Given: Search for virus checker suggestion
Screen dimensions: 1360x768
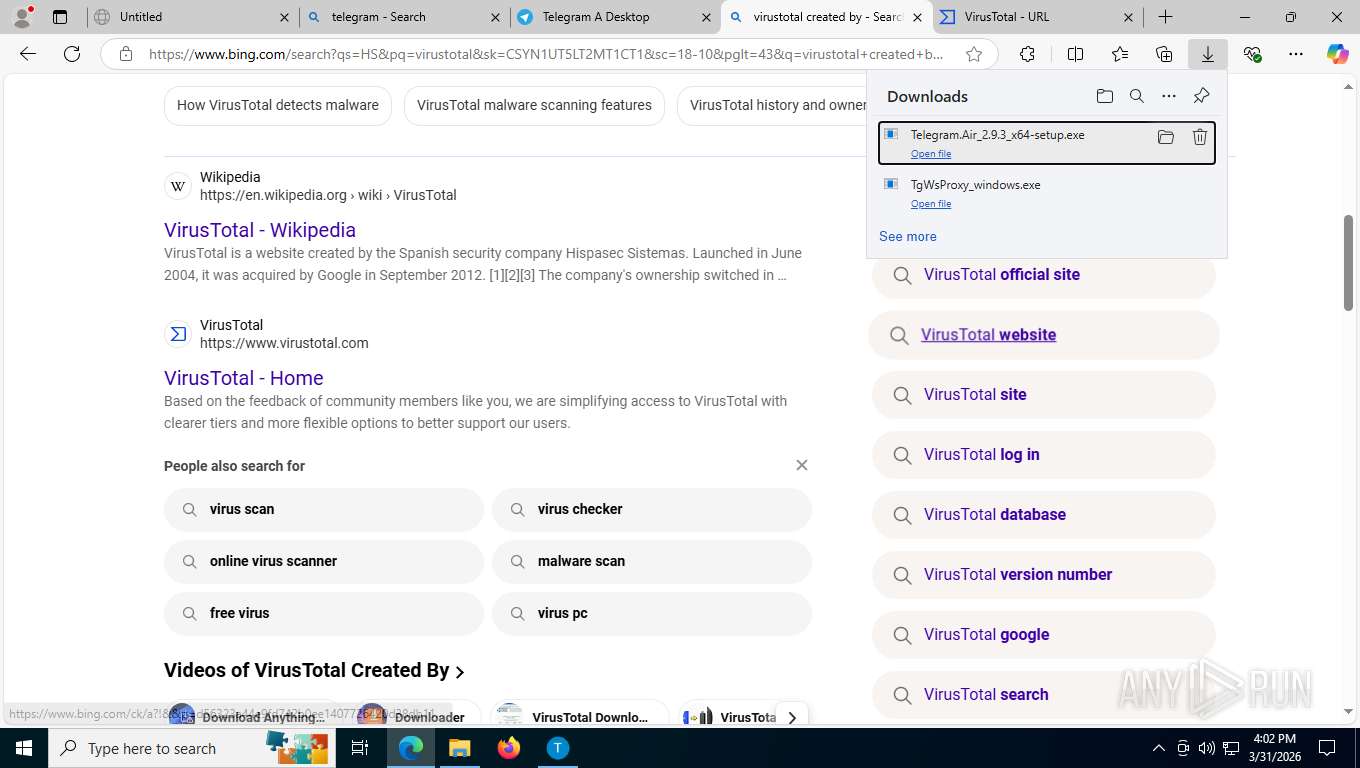Looking at the screenshot, I should pyautogui.click(x=652, y=509).
